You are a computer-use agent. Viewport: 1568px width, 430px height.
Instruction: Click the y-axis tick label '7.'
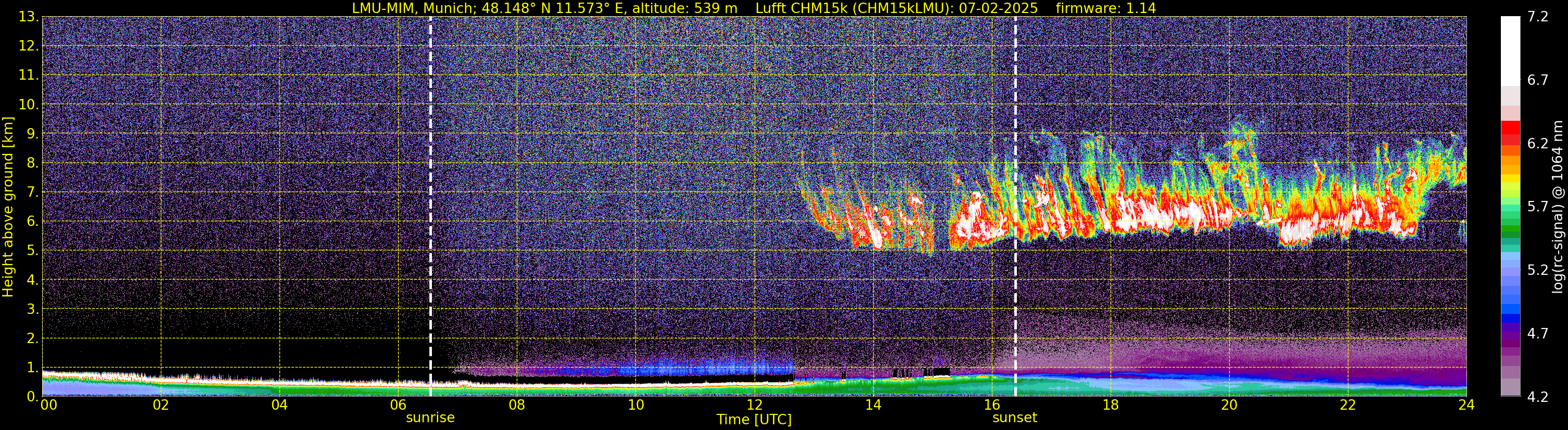pos(32,193)
